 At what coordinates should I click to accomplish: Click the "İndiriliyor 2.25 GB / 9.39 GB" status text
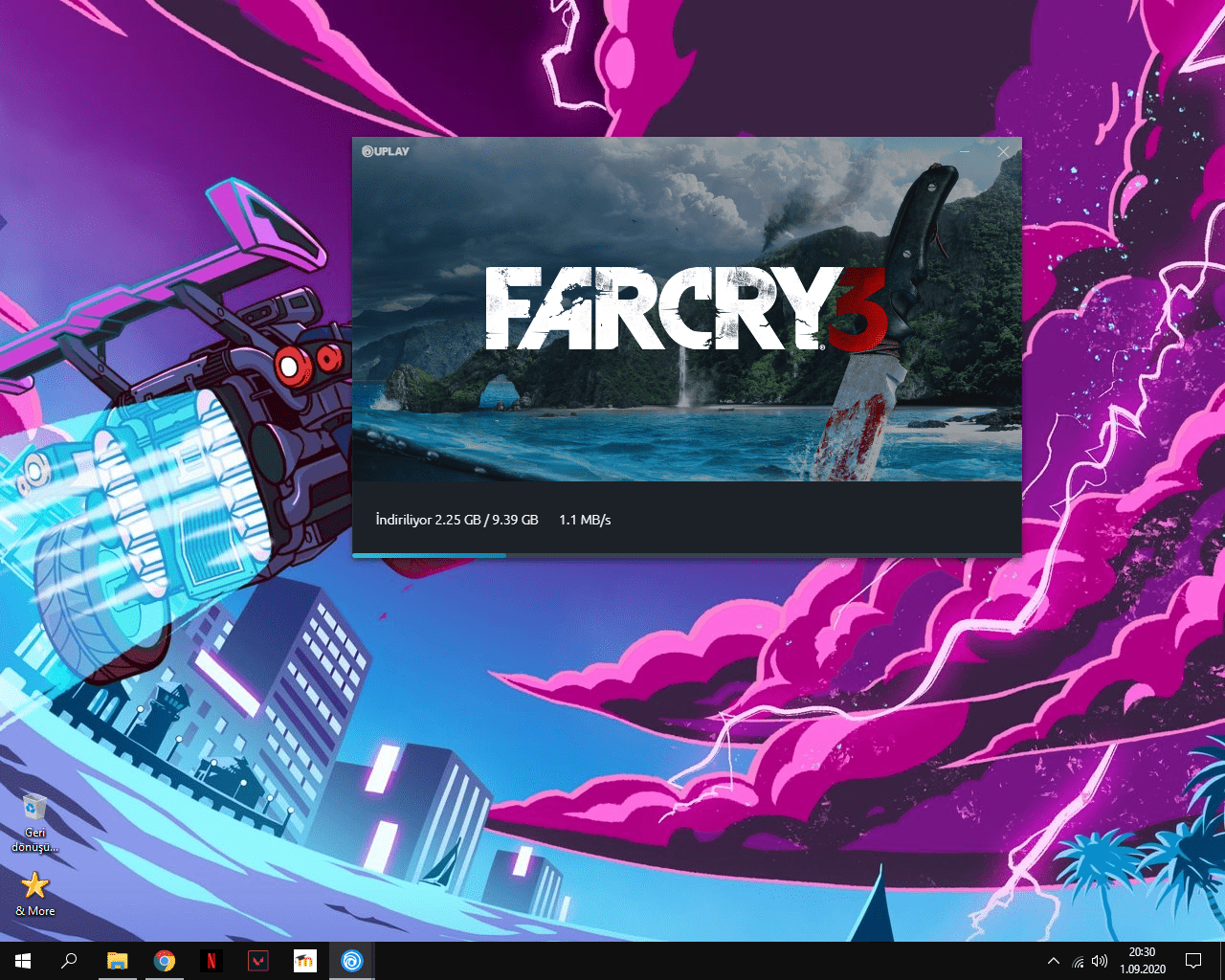click(457, 520)
